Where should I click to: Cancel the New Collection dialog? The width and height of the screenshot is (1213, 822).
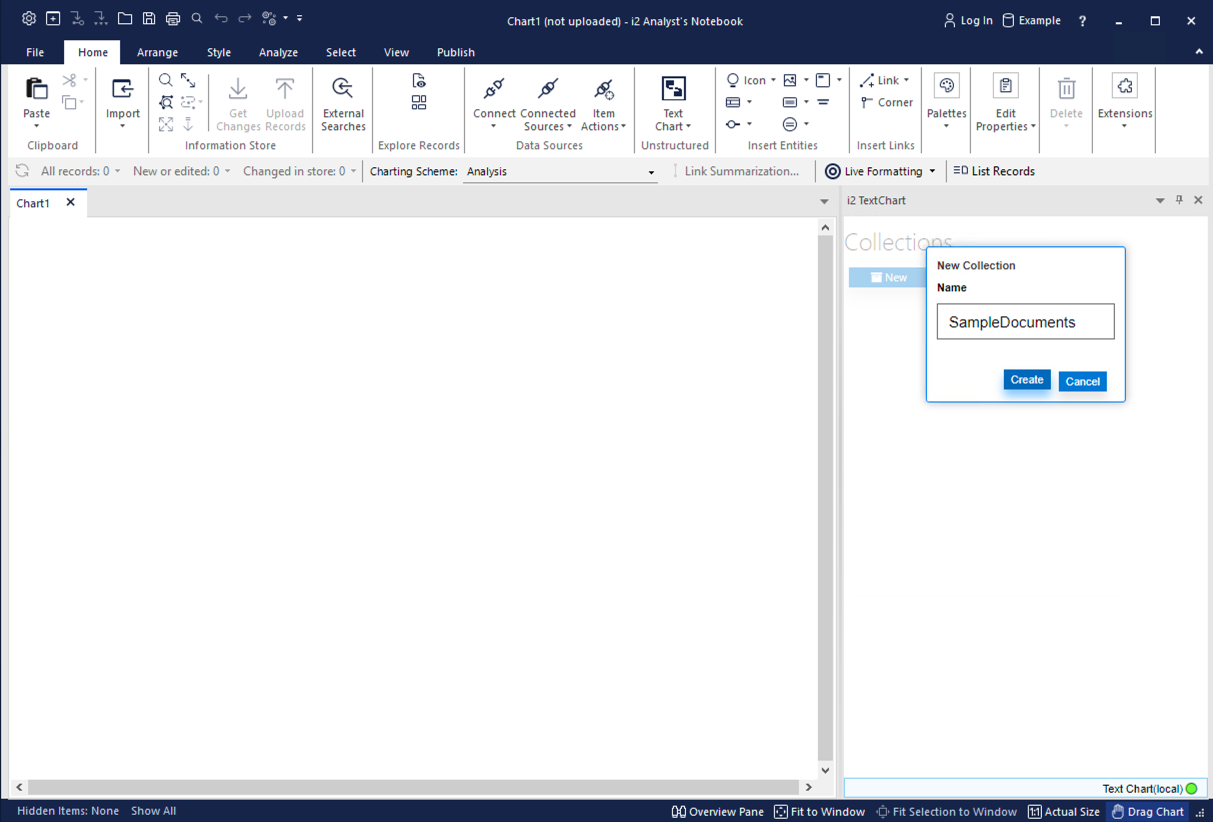1082,381
